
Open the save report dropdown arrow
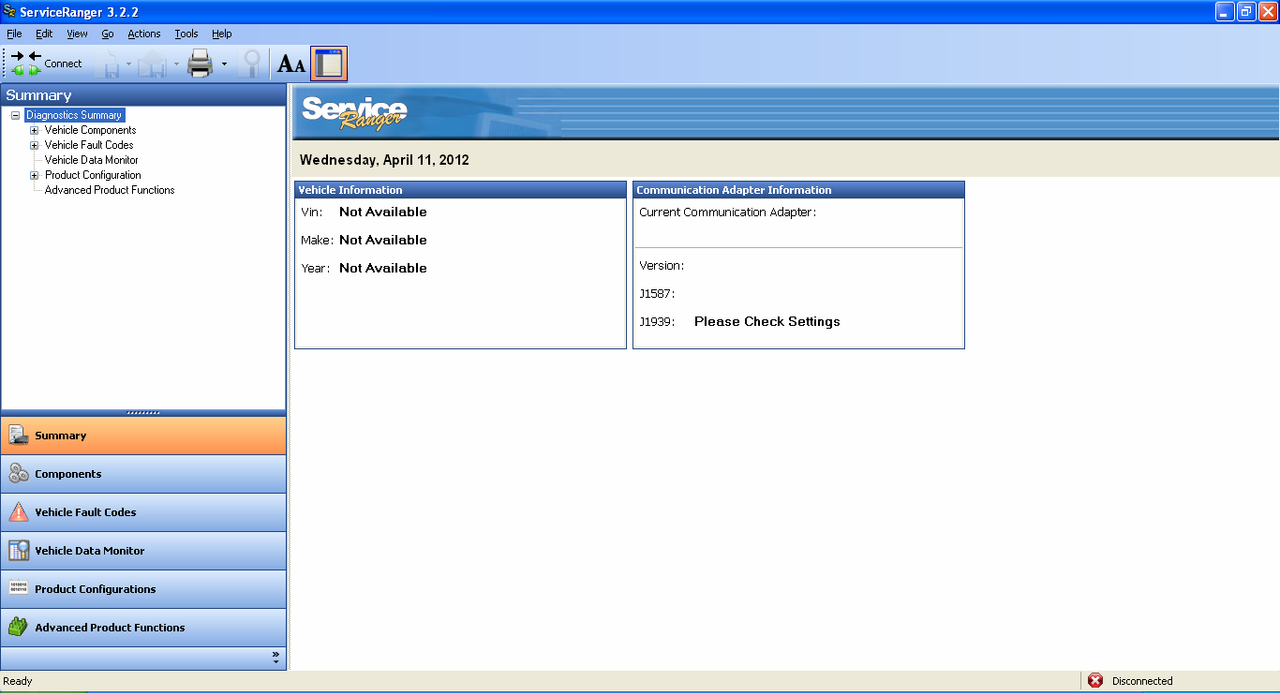129,64
